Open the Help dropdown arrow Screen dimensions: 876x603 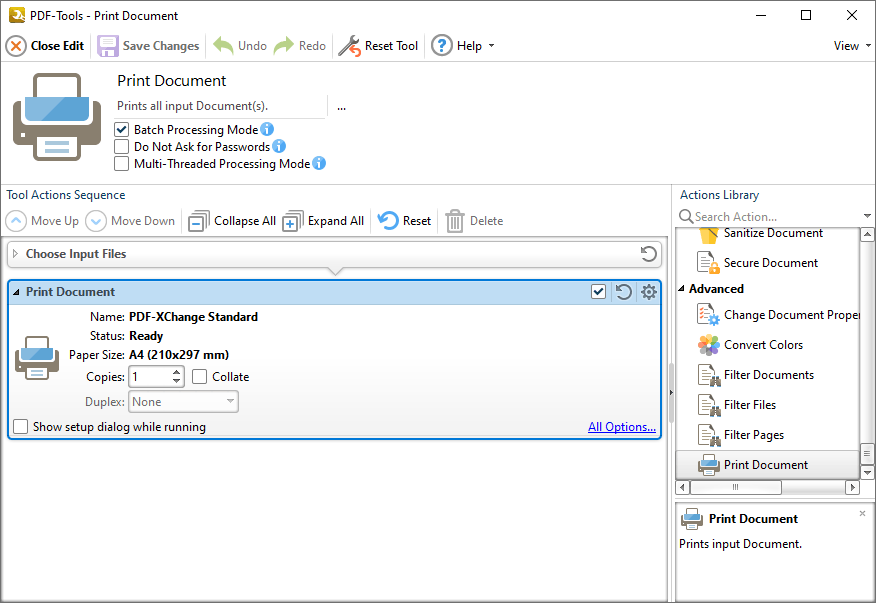pos(491,46)
